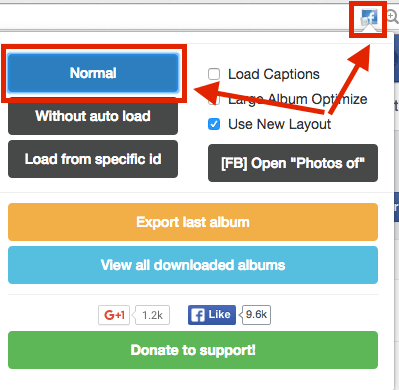399x390 pixels.
Task: Click the Normal download mode button
Action: click(x=93, y=73)
